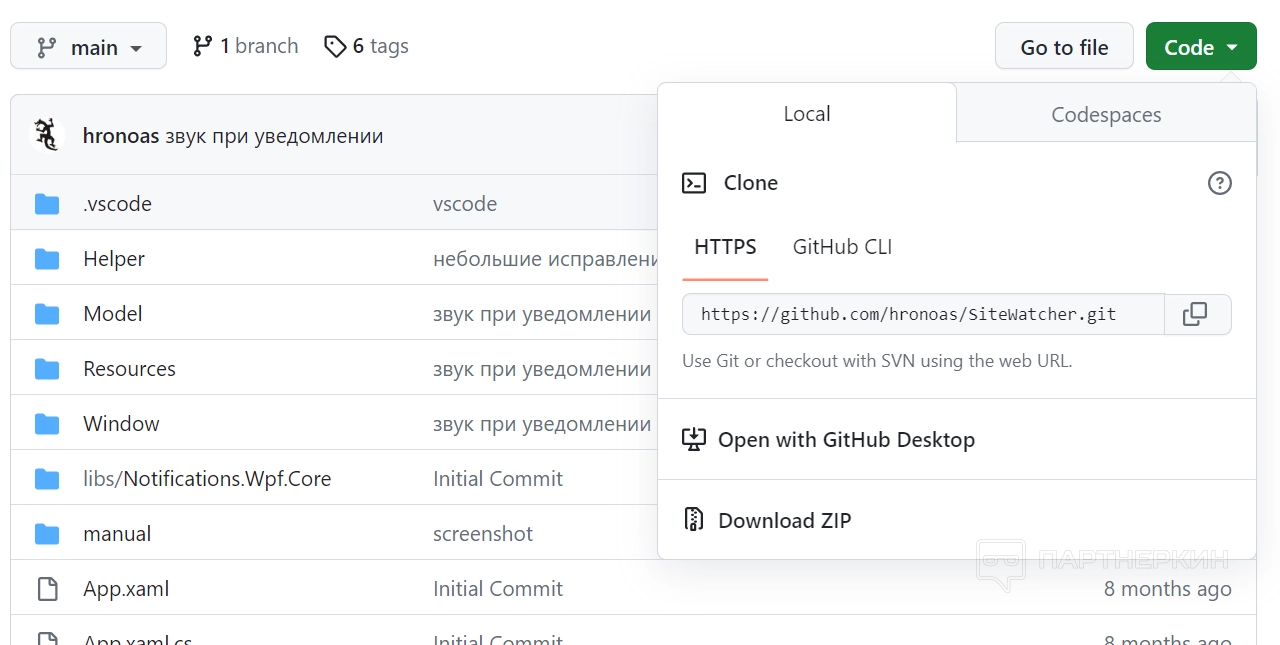Select the Local tab

click(806, 114)
